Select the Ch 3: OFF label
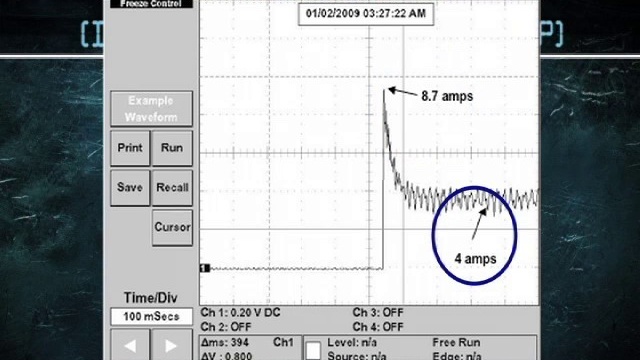Screen dimensions: 640x360 pos(378,313)
